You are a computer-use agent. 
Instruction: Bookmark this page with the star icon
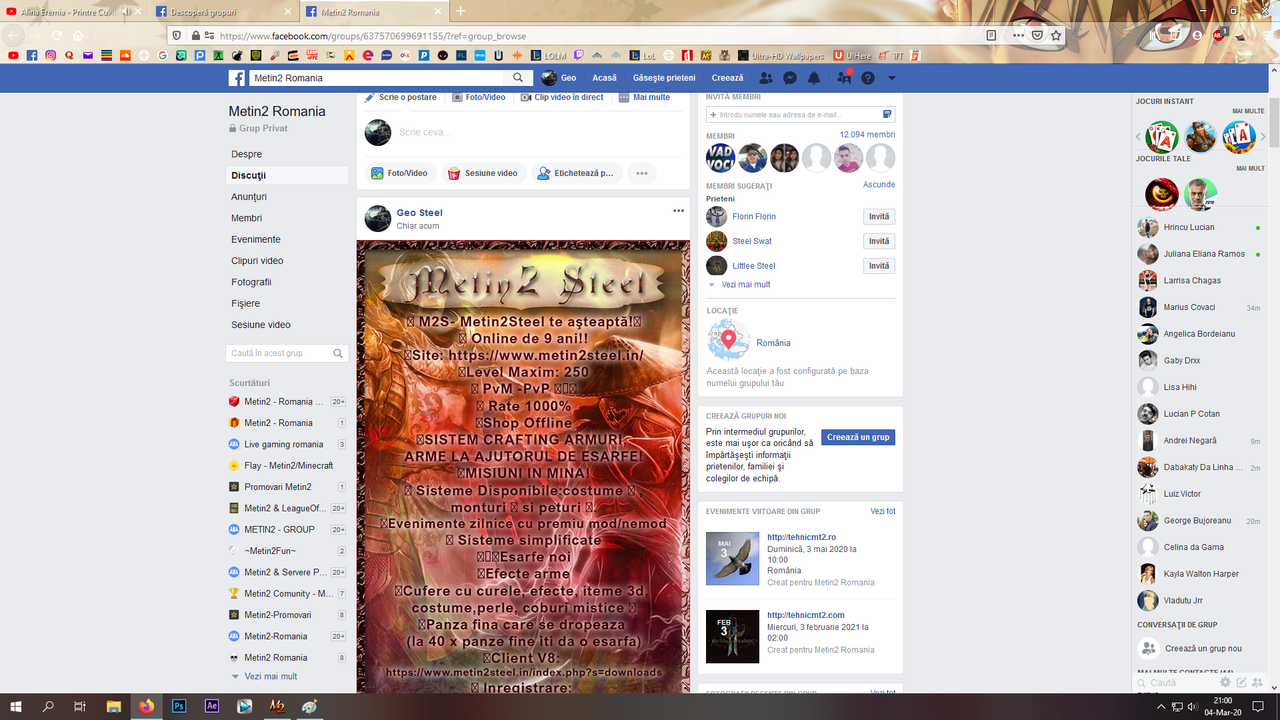pos(1056,35)
